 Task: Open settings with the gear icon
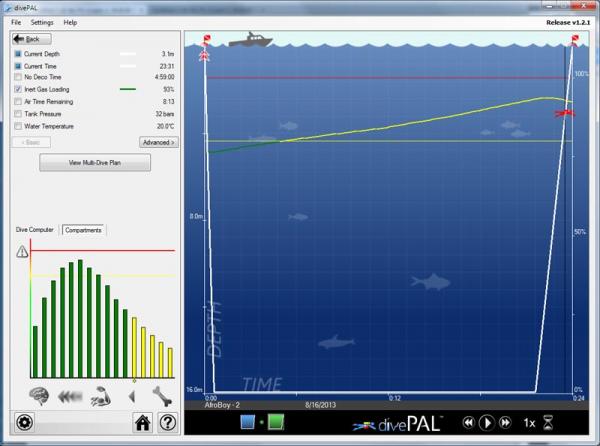pos(25,422)
